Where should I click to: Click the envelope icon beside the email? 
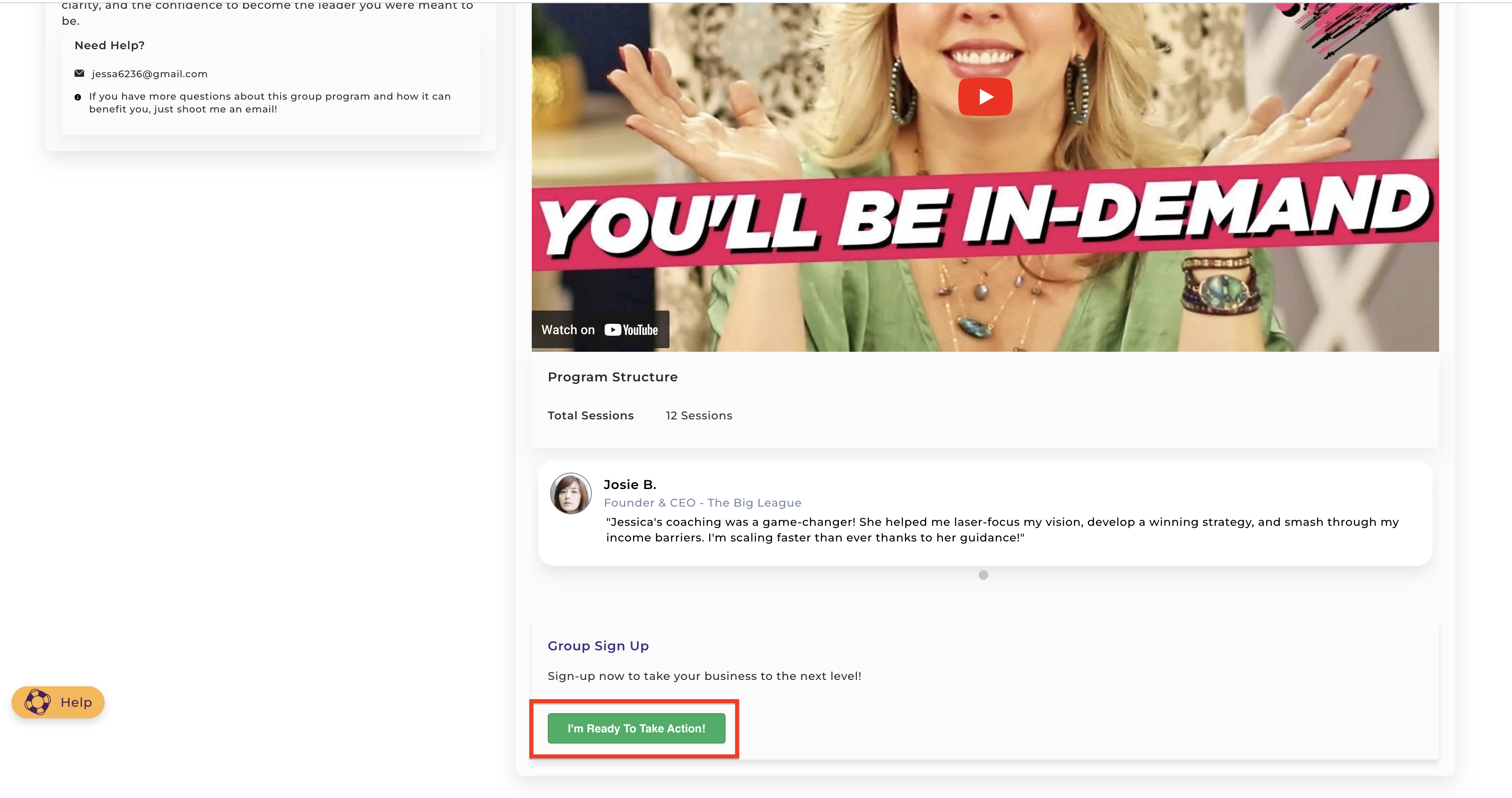tap(79, 73)
